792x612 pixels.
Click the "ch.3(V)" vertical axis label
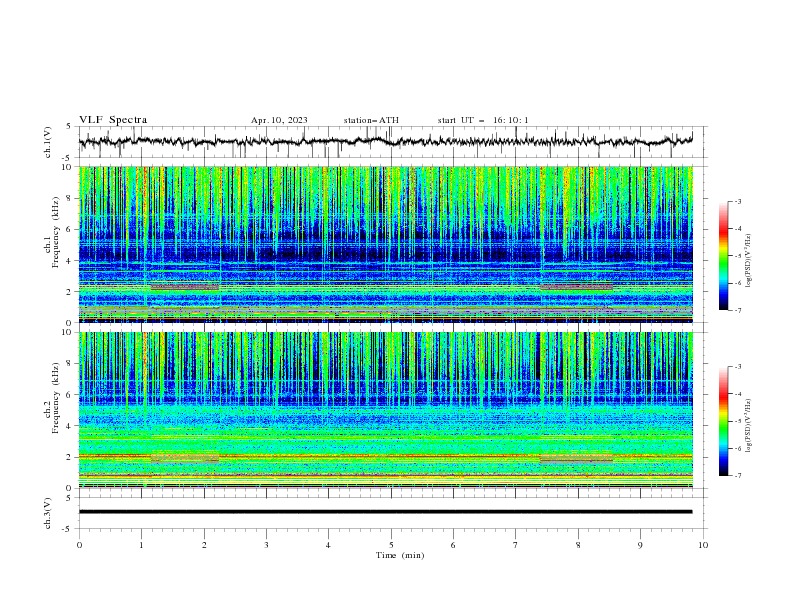[48, 513]
